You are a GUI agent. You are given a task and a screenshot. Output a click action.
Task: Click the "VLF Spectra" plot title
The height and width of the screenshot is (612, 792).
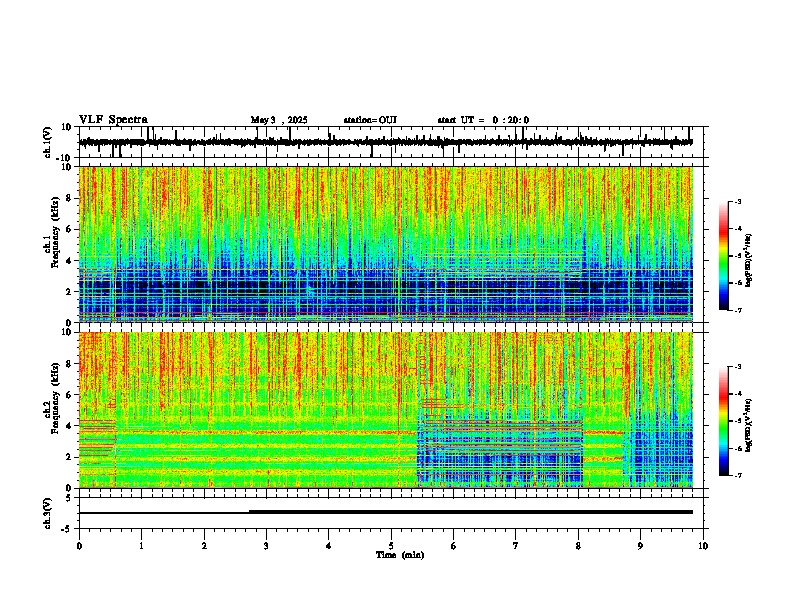(113, 120)
